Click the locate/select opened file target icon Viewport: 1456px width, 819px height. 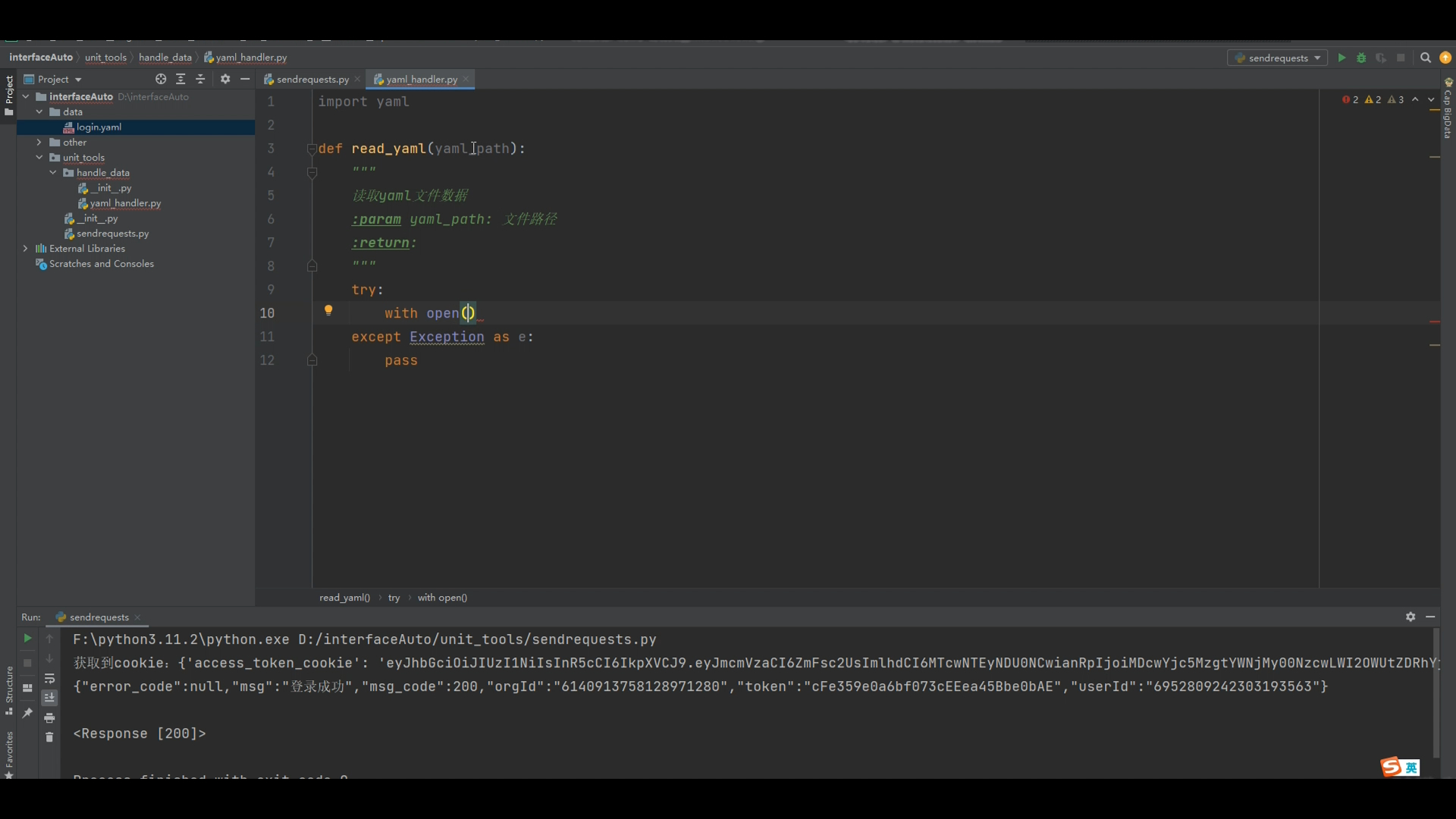(161, 79)
